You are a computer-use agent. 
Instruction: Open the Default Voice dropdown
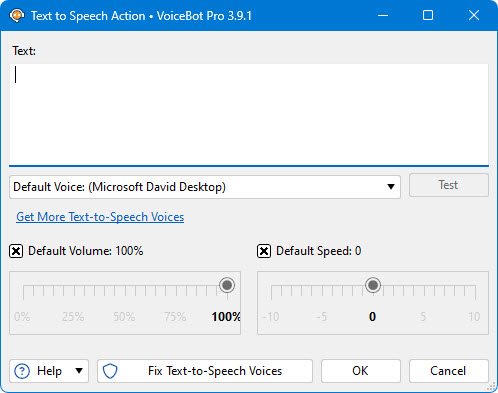click(x=205, y=187)
